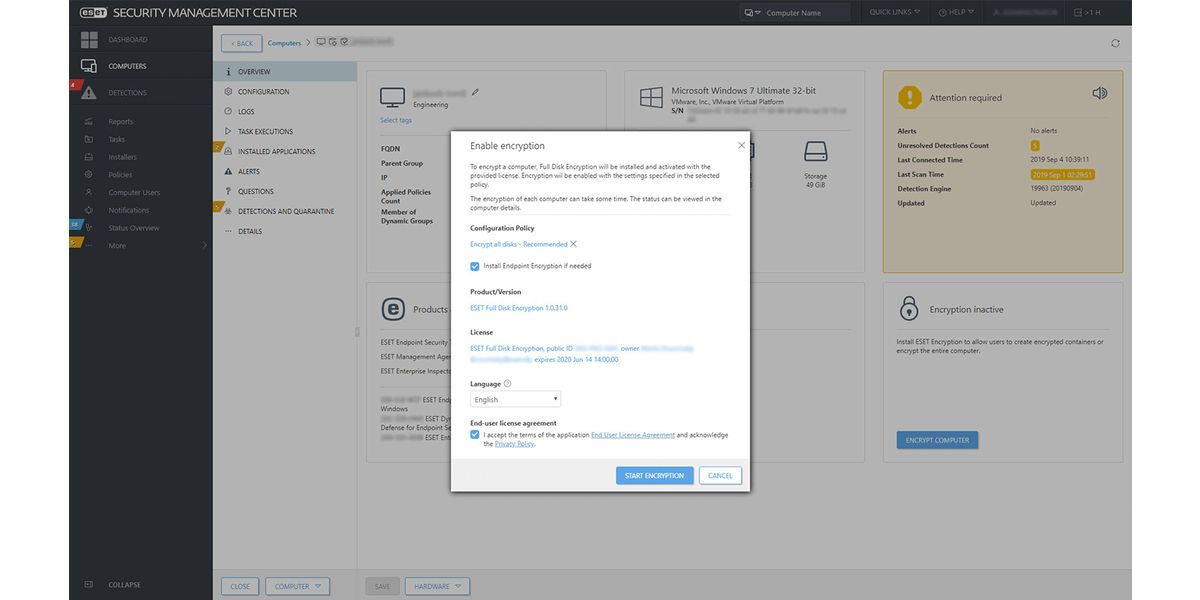Open the Language dropdown set to English
This screenshot has height=600, width=1200.
click(515, 399)
